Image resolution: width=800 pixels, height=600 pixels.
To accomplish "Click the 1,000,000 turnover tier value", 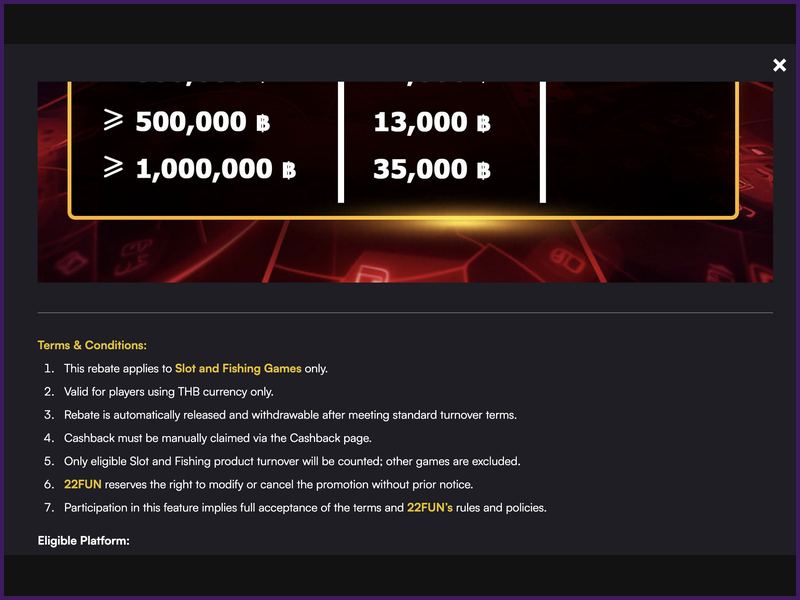I will click(x=203, y=169).
